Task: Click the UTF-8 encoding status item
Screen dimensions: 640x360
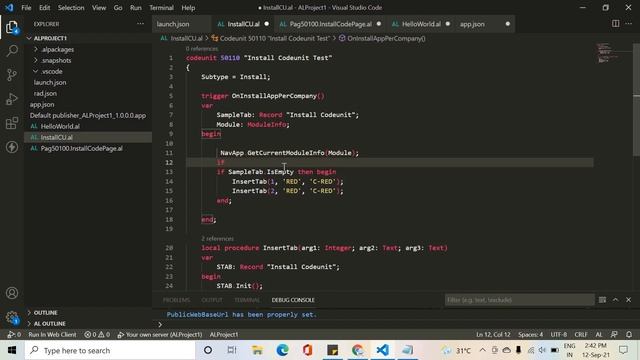Action: pos(559,335)
